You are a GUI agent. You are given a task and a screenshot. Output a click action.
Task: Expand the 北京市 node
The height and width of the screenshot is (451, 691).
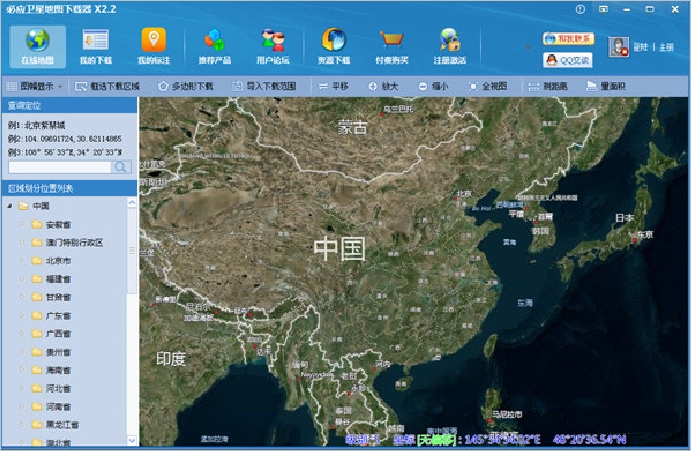pyautogui.click(x=22, y=261)
